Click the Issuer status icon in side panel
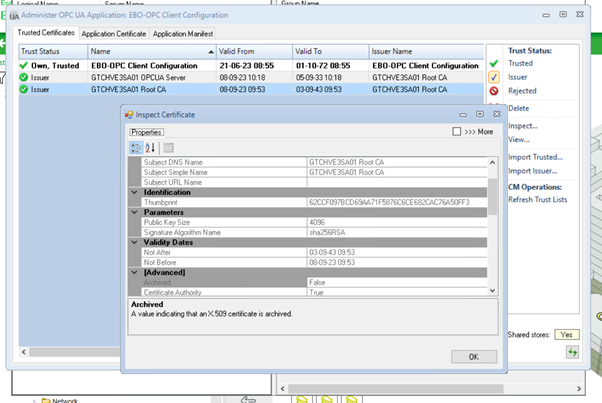This screenshot has height=403, width=602. click(494, 76)
